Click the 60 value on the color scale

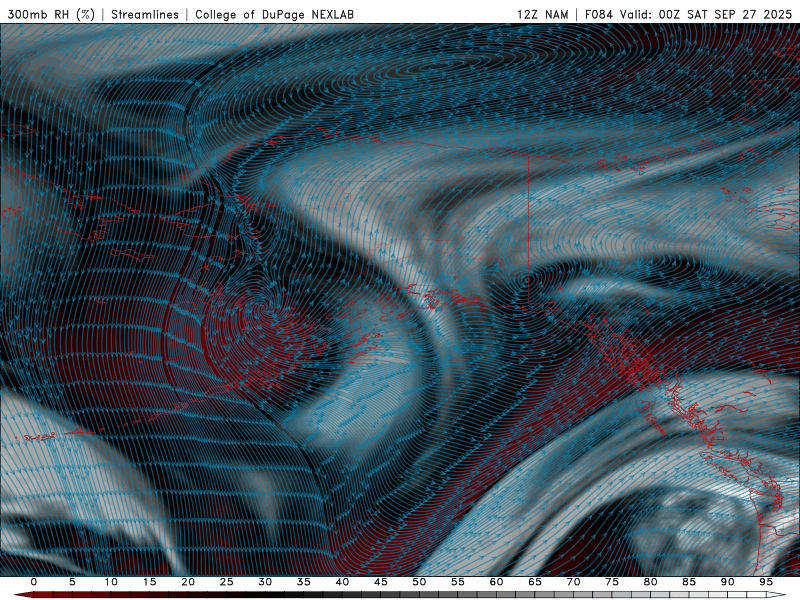coord(496,582)
